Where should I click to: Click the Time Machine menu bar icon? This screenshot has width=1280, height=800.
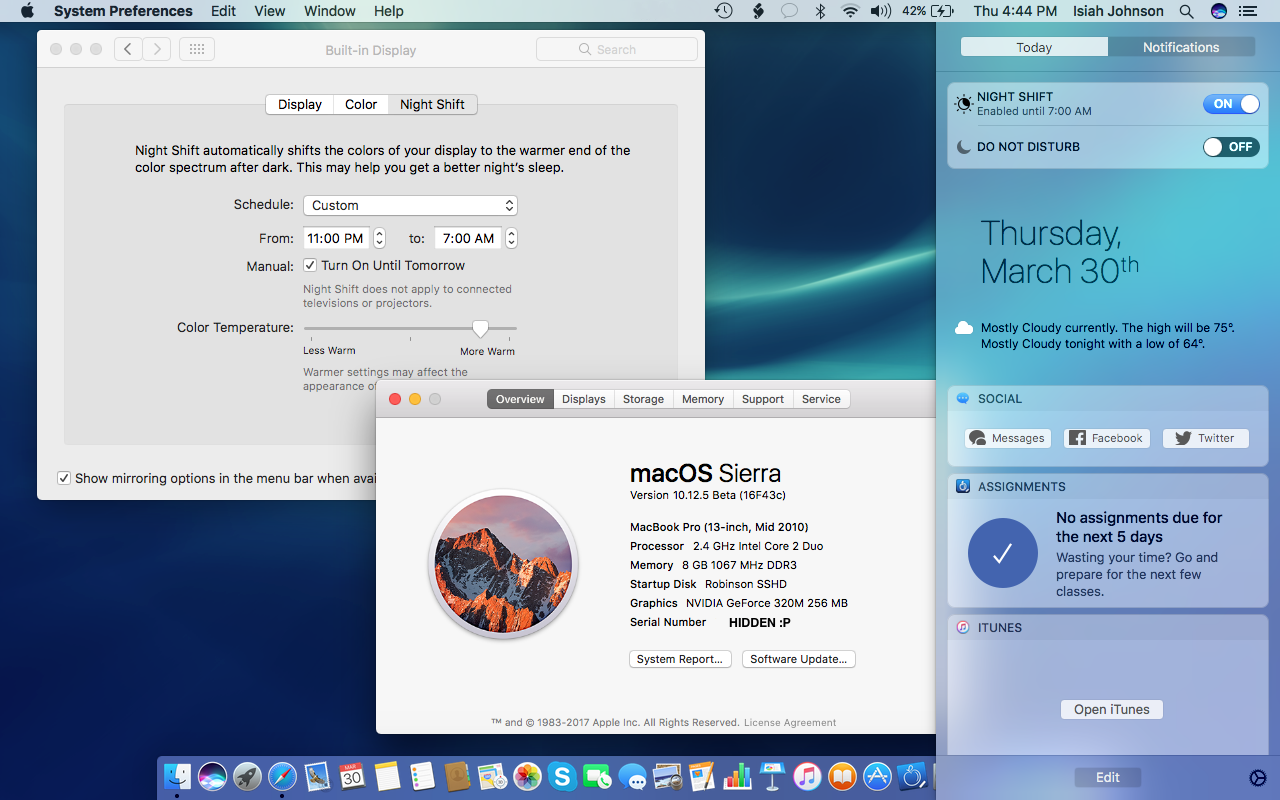click(x=724, y=11)
